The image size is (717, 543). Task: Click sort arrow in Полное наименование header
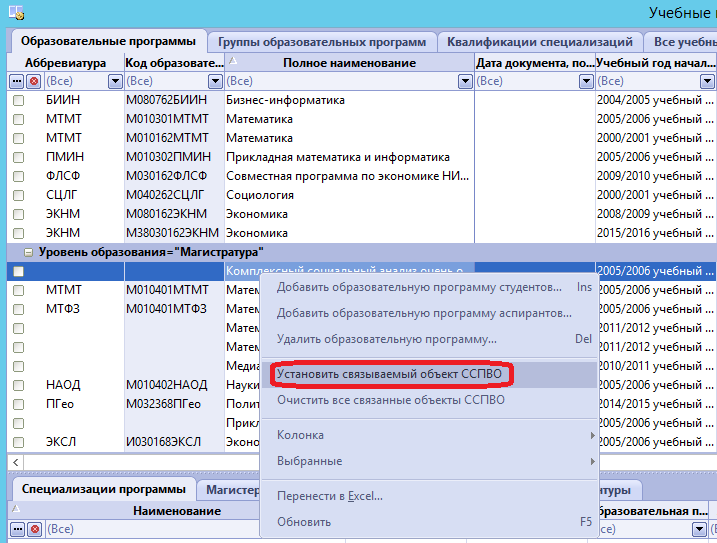click(233, 60)
